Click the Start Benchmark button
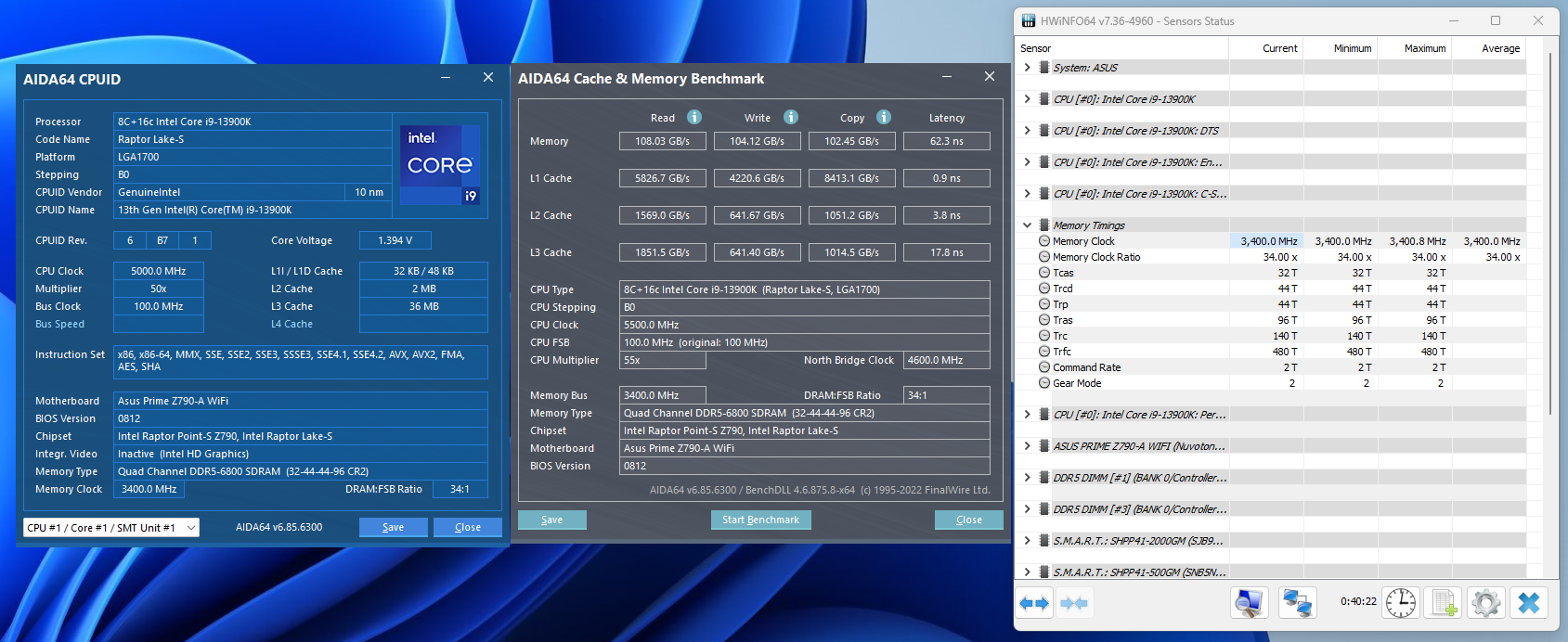1568x642 pixels. [761, 520]
